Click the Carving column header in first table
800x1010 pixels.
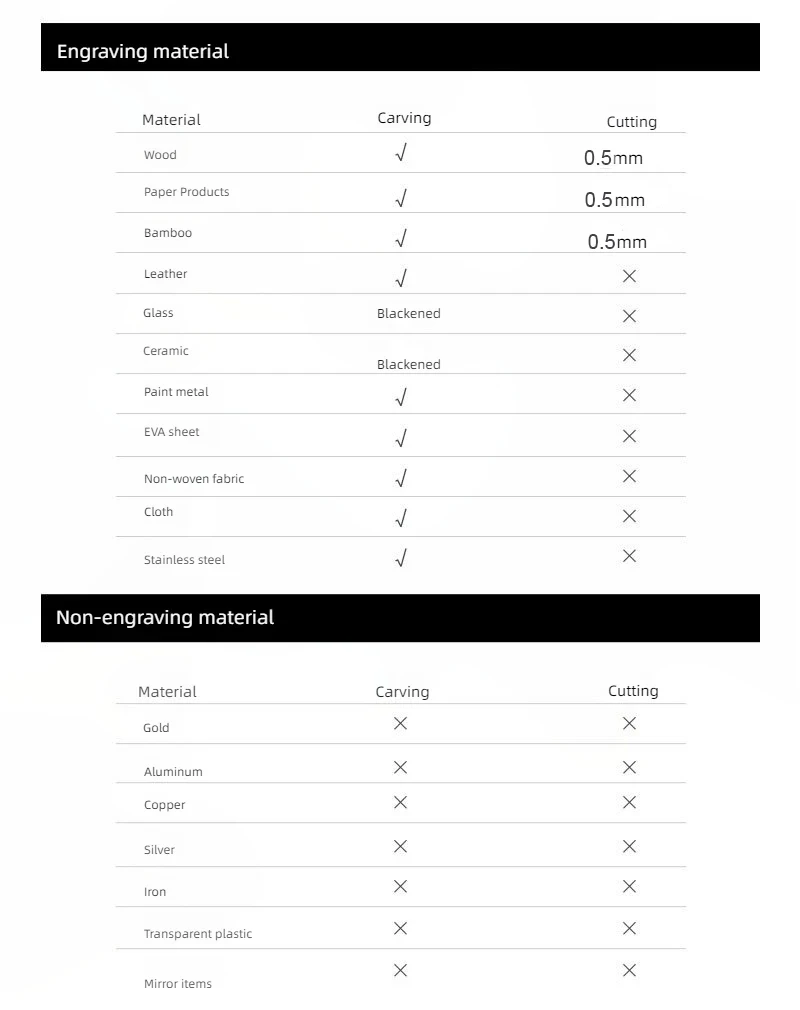pyautogui.click(x=404, y=119)
